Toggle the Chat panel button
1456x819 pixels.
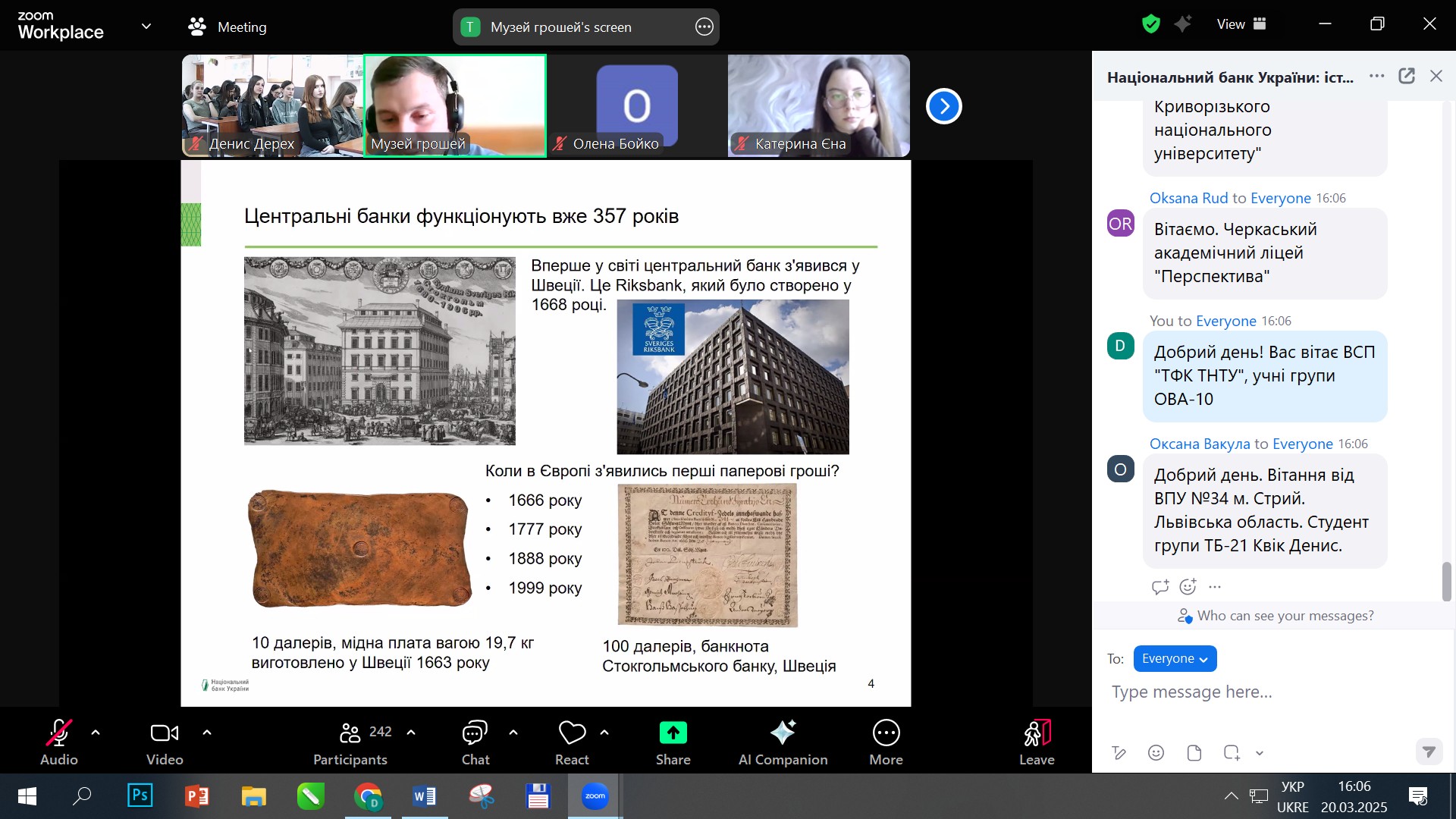pos(475,742)
